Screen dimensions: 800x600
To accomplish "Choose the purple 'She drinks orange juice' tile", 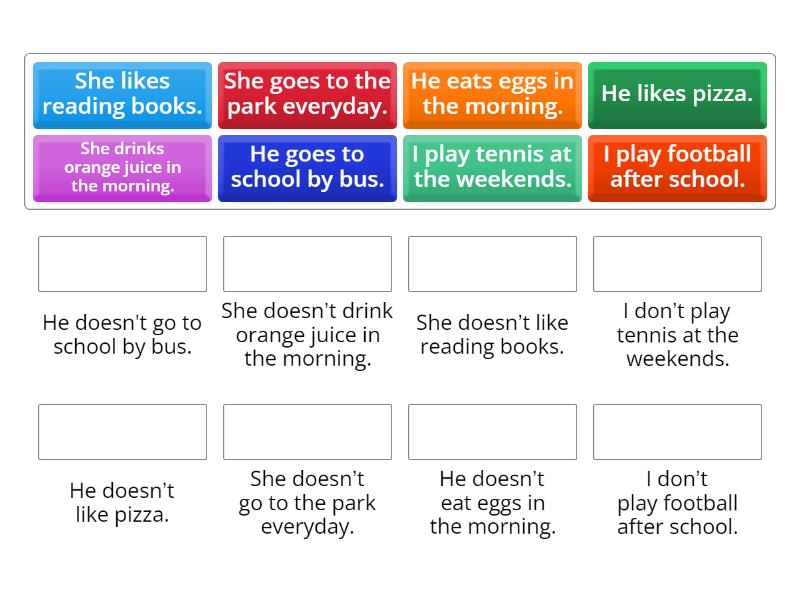I will click(x=122, y=168).
